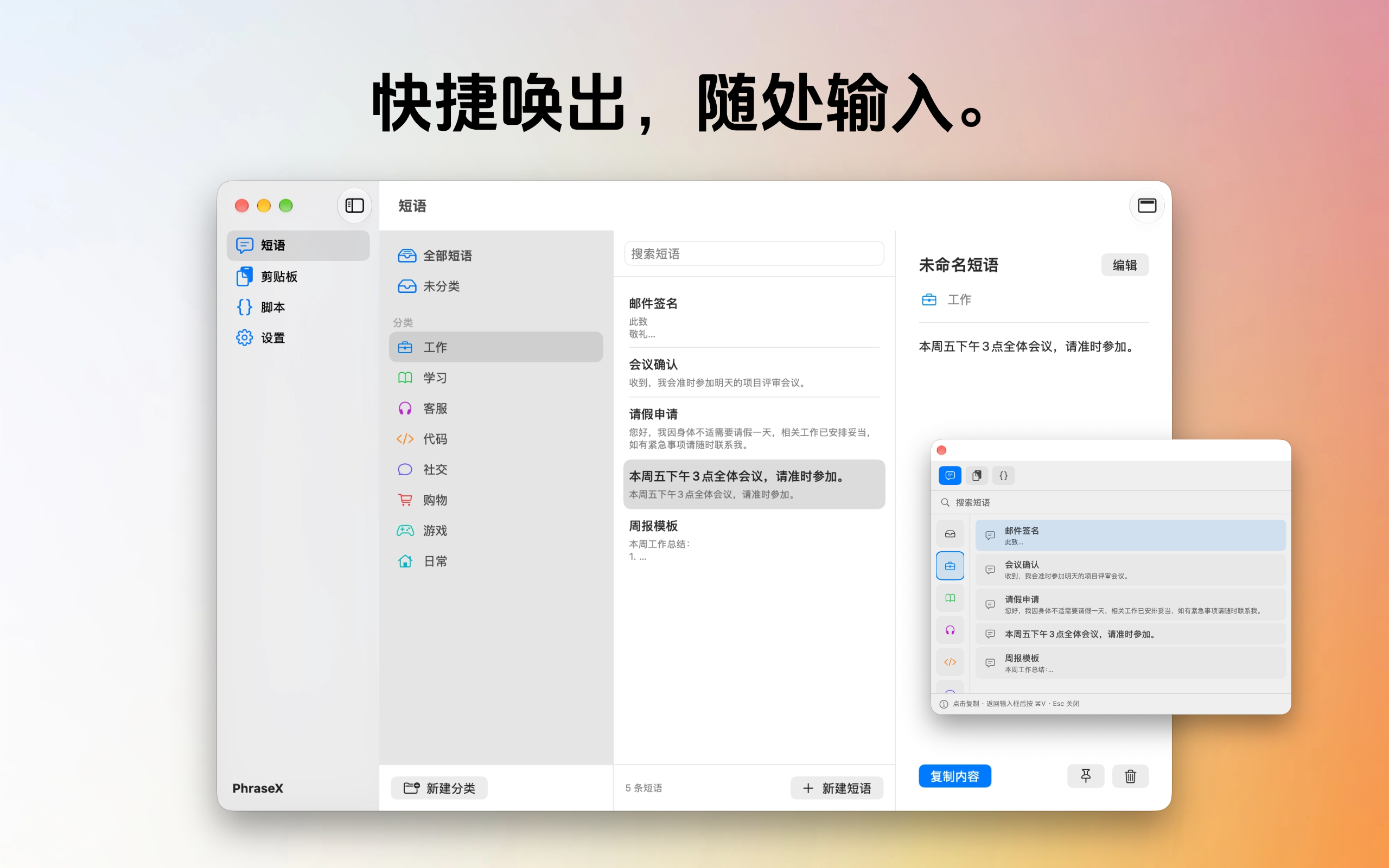Select the 社交 category
The image size is (1389, 868).
click(x=496, y=469)
